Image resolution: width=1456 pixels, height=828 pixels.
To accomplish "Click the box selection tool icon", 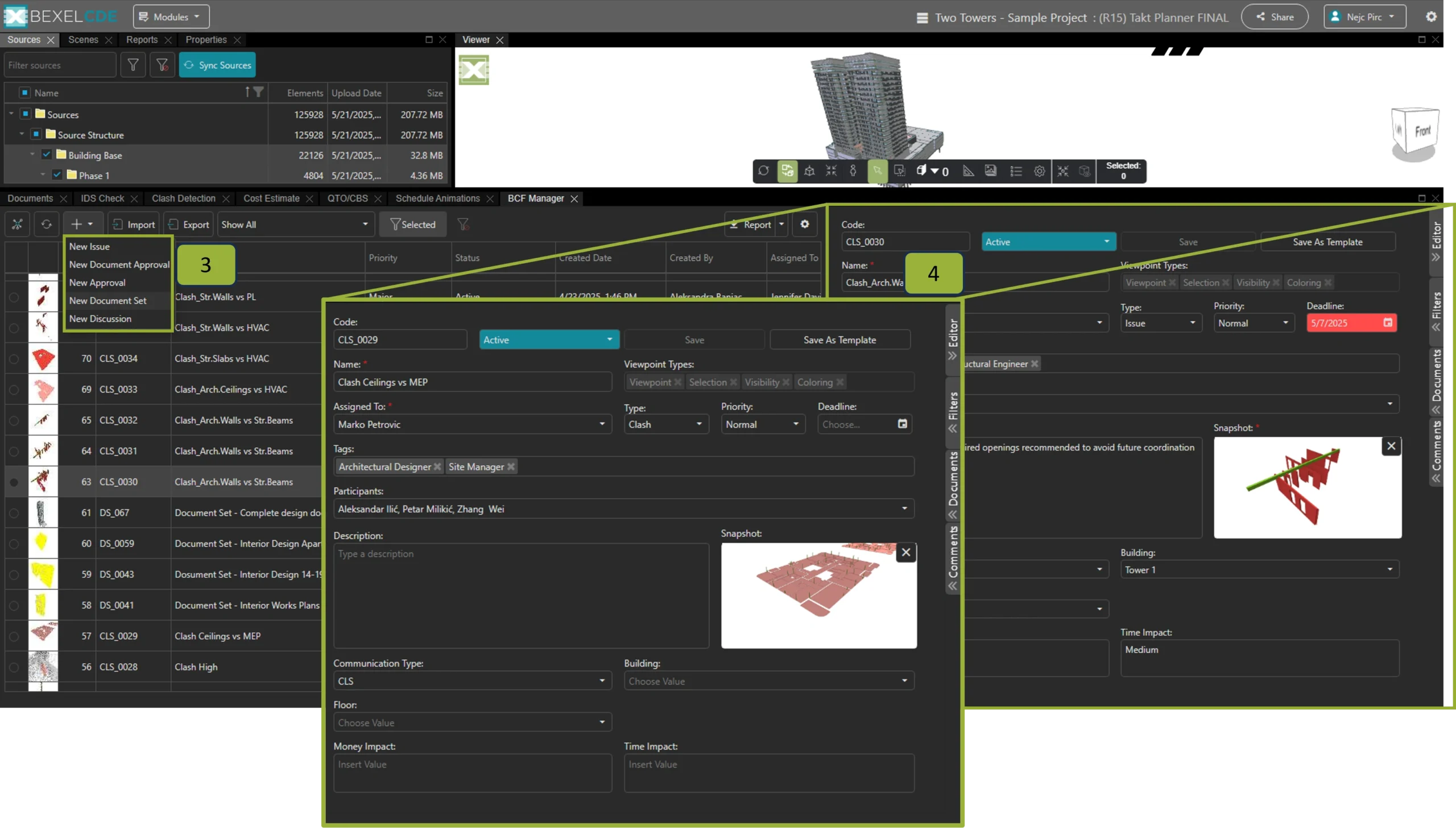I will coord(899,171).
